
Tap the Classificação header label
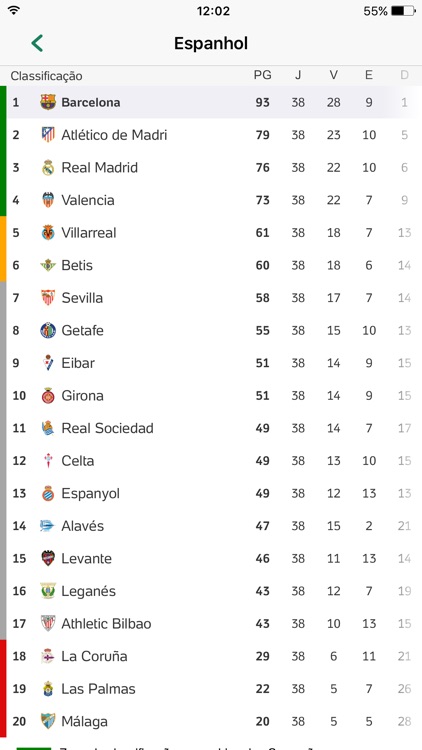point(46,76)
